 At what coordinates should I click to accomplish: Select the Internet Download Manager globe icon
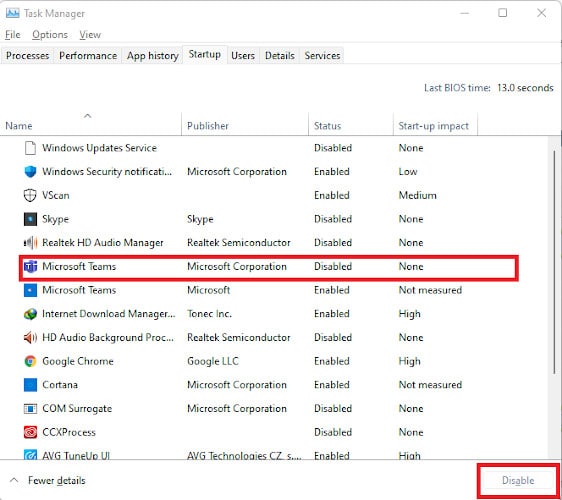(x=30, y=314)
